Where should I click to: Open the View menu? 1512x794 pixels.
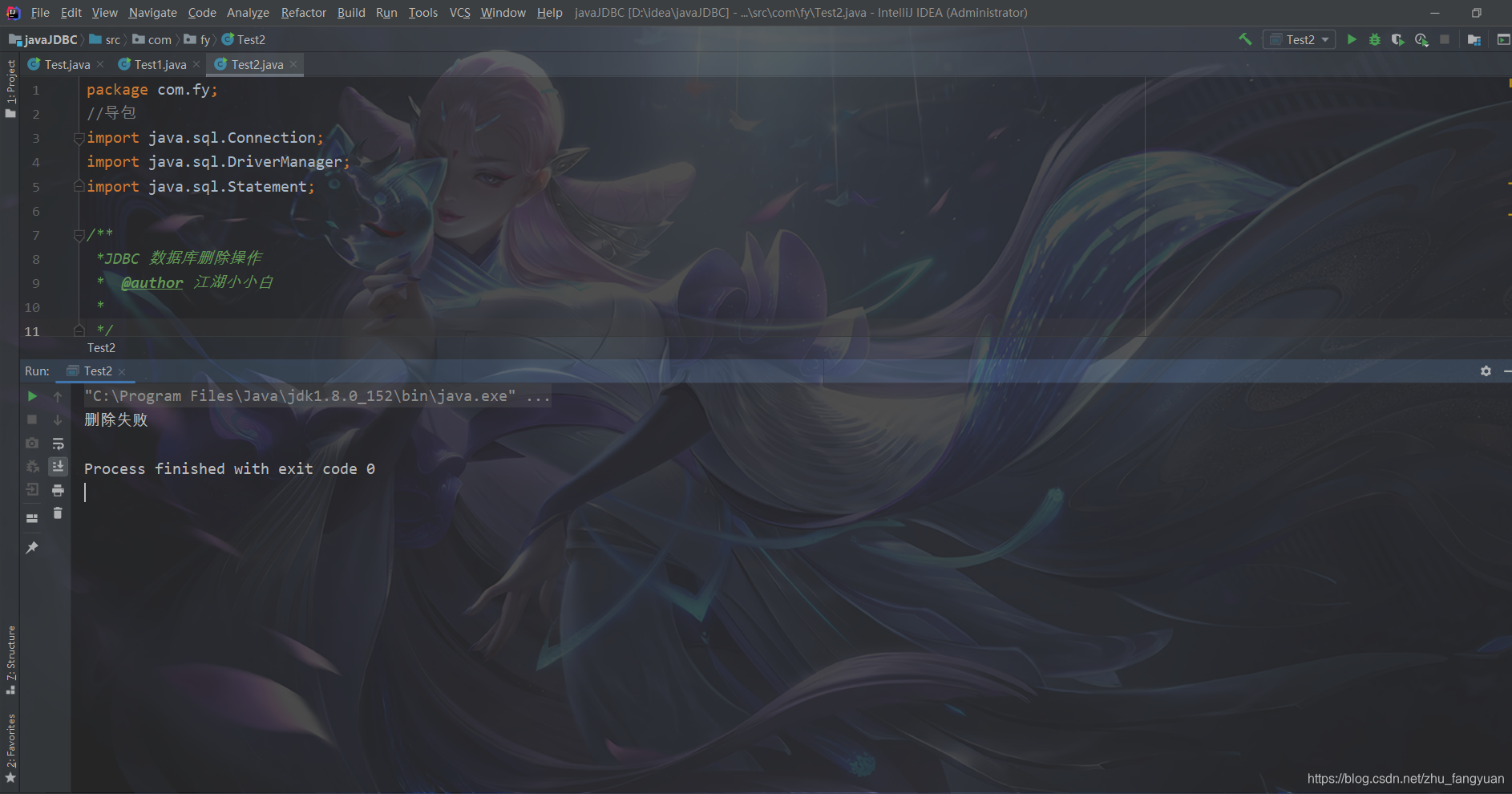click(x=104, y=13)
